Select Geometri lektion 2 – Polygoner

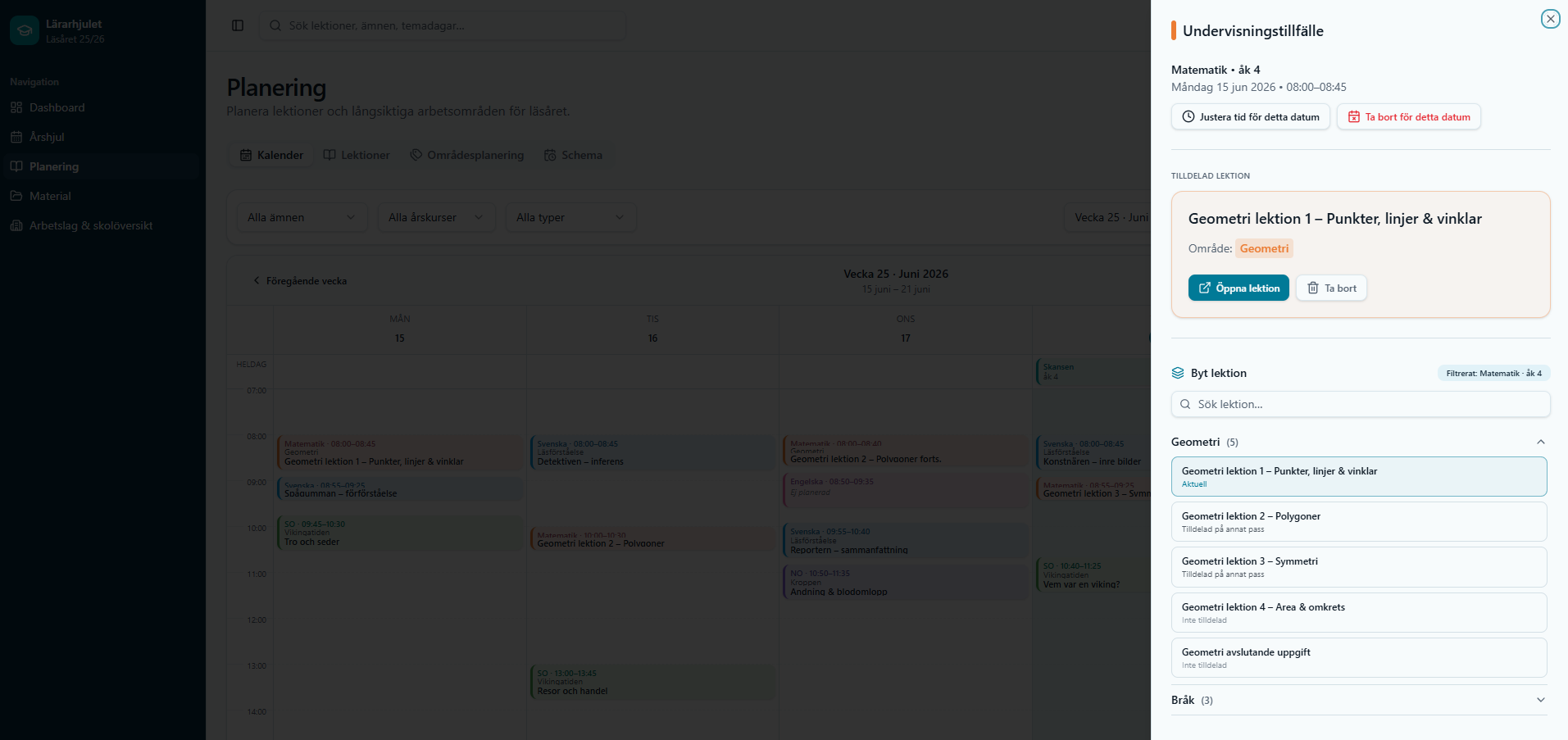point(1359,521)
